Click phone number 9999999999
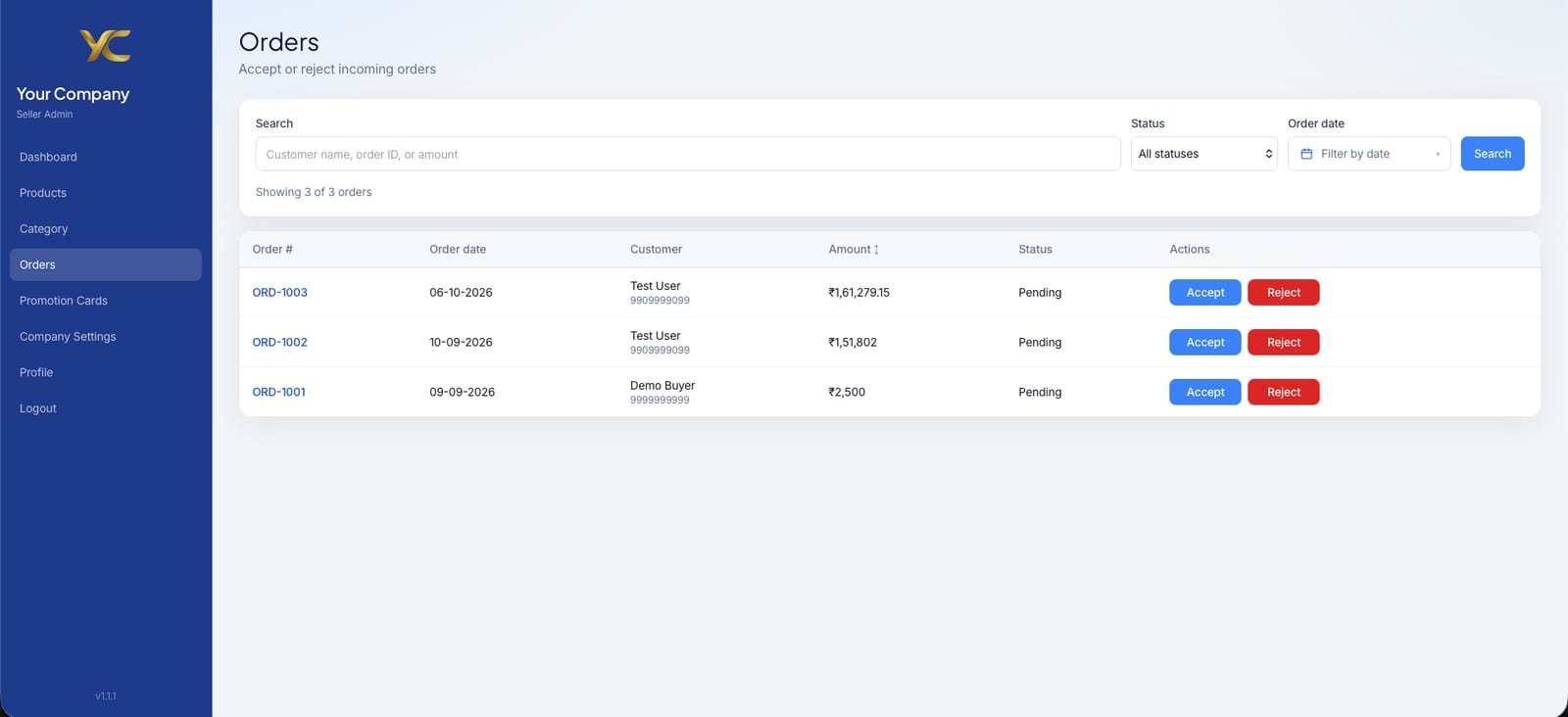Screen dimensions: 1568x717 660,401
